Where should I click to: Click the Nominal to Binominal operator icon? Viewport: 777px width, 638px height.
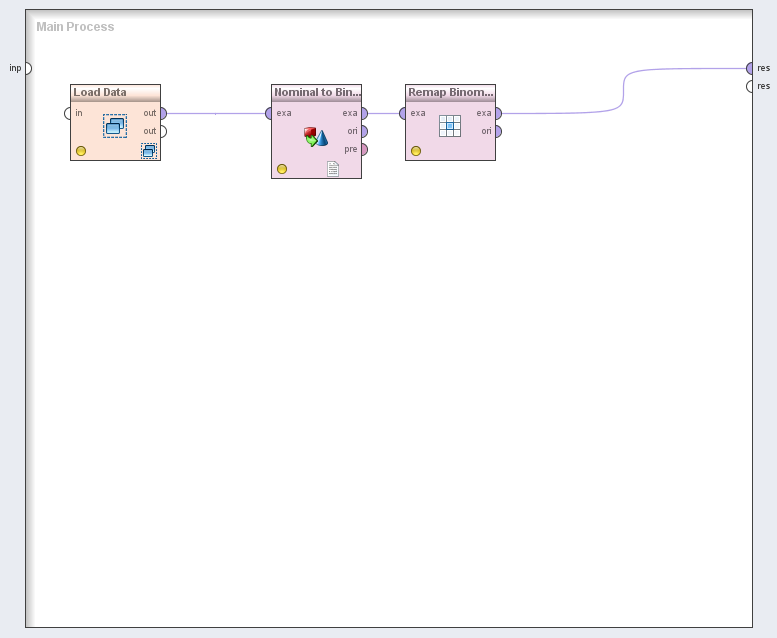click(316, 137)
